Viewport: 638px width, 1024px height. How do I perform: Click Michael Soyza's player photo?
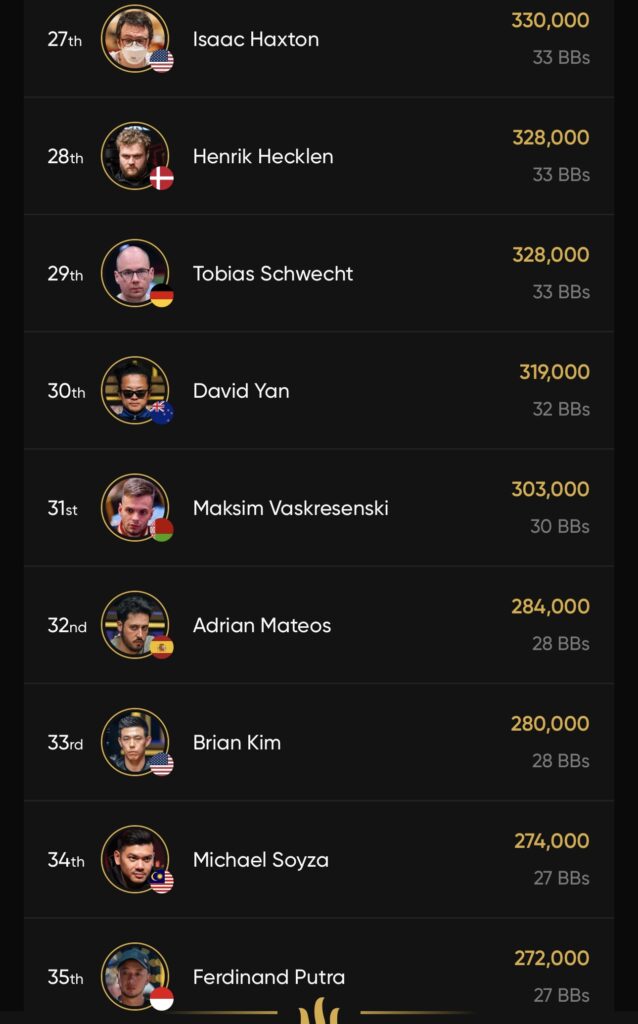click(x=134, y=858)
